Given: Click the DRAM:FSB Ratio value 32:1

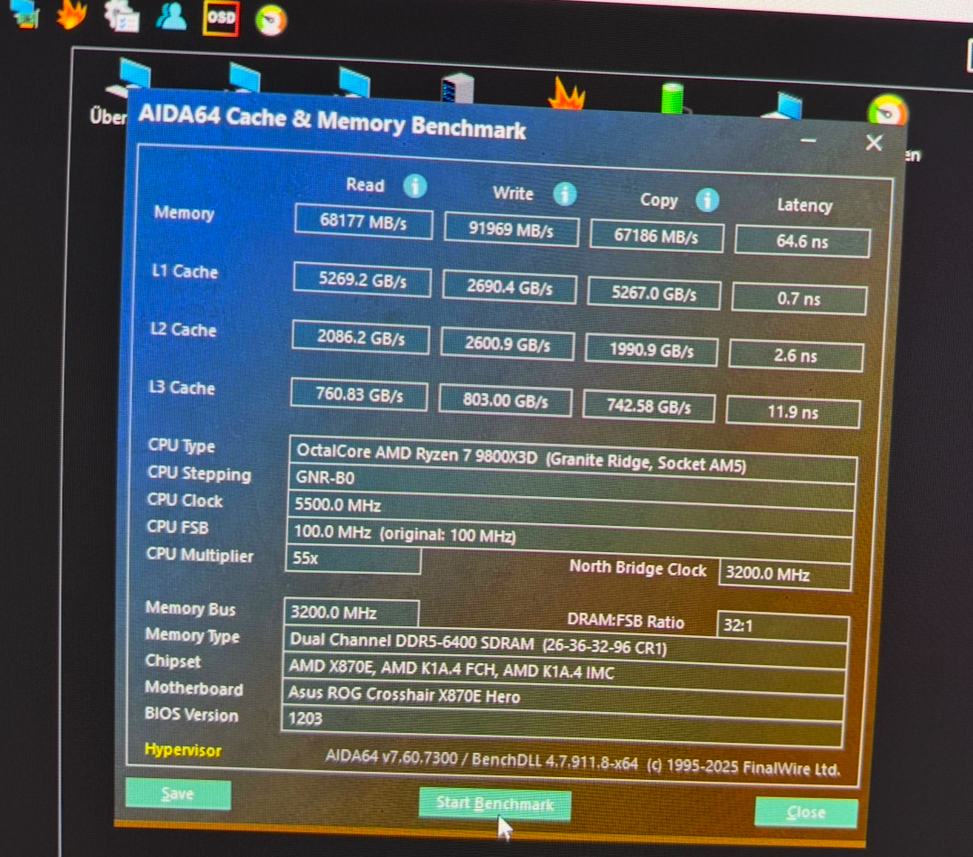Looking at the screenshot, I should (782, 626).
